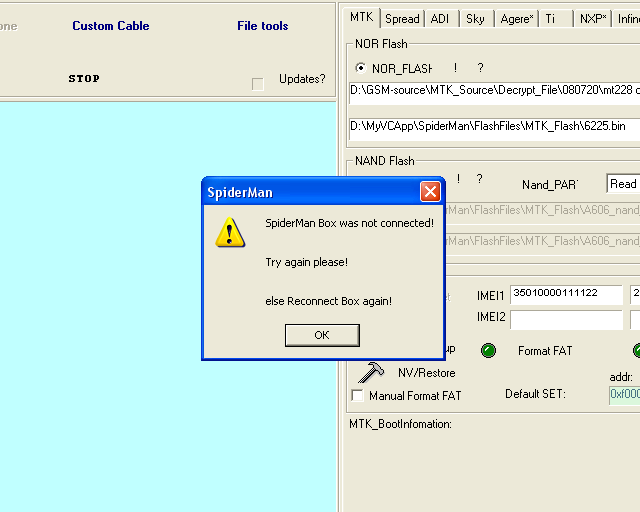640x512 pixels.
Task: Click the Default SET address field 0xf000
Action: point(624,394)
